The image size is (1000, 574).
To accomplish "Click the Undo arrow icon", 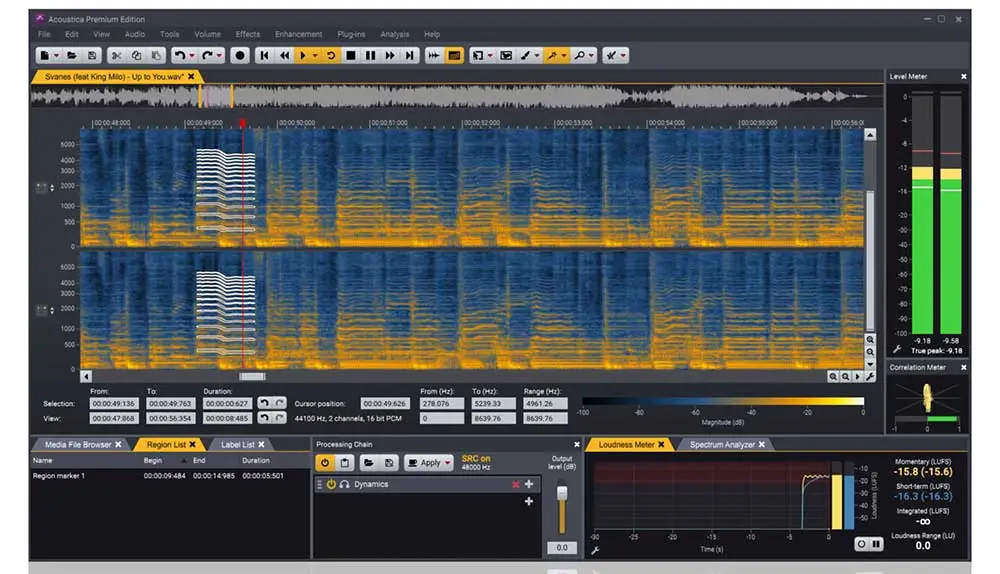I will [x=179, y=56].
